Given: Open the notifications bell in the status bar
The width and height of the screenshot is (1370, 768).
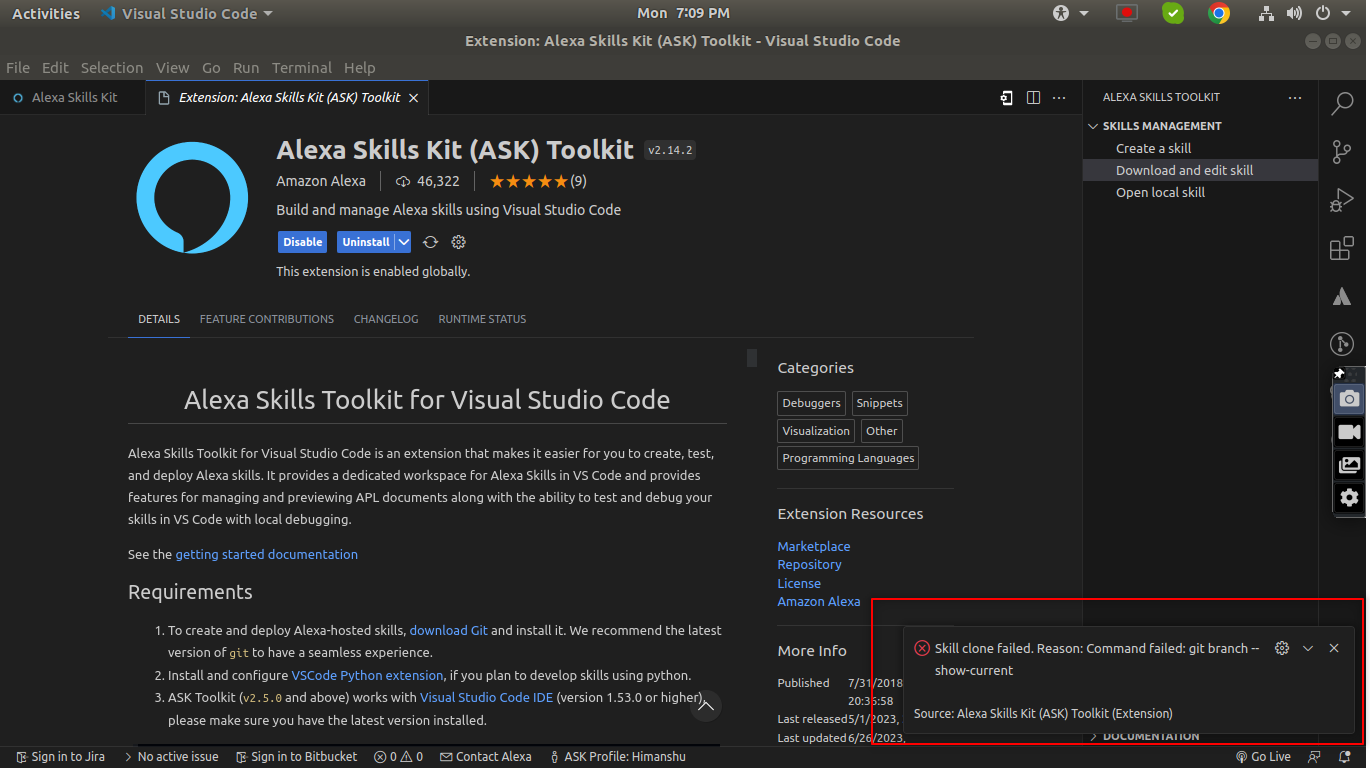Looking at the screenshot, I should [x=1345, y=757].
